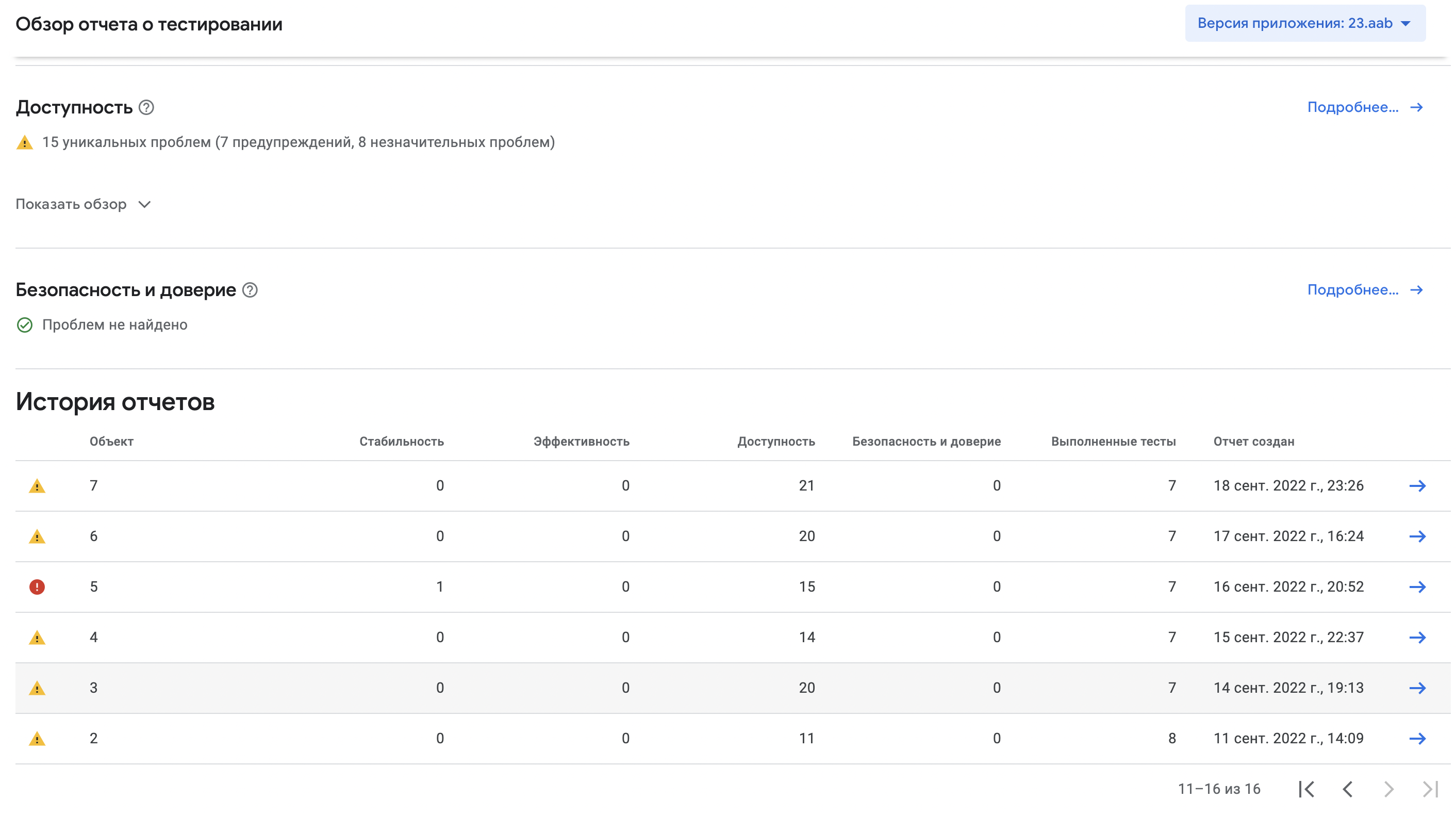Click the Стабильность column header
Screen dimensions: 1456x815
point(401,442)
